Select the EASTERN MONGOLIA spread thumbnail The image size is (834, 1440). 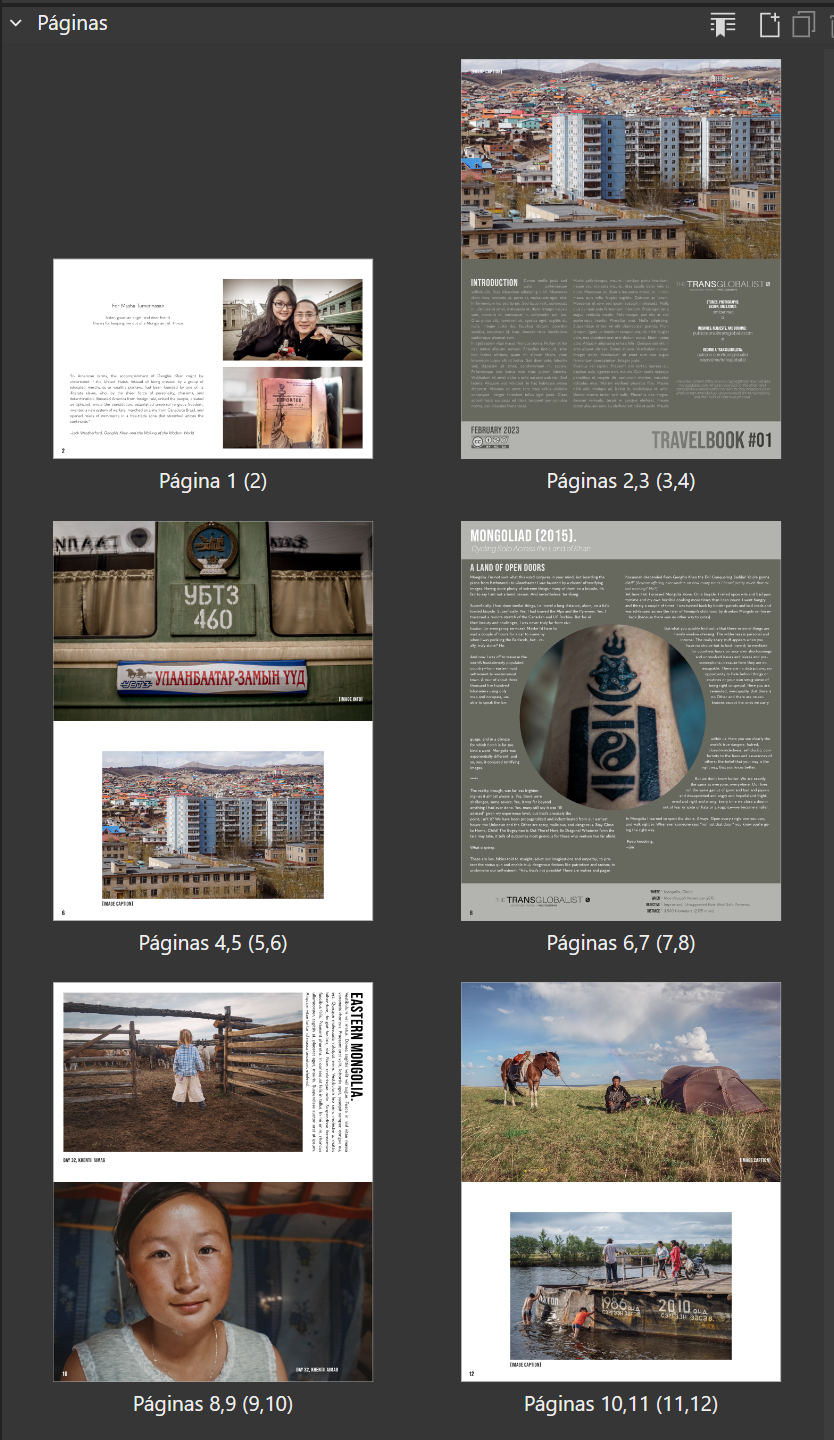pyautogui.click(x=211, y=1180)
